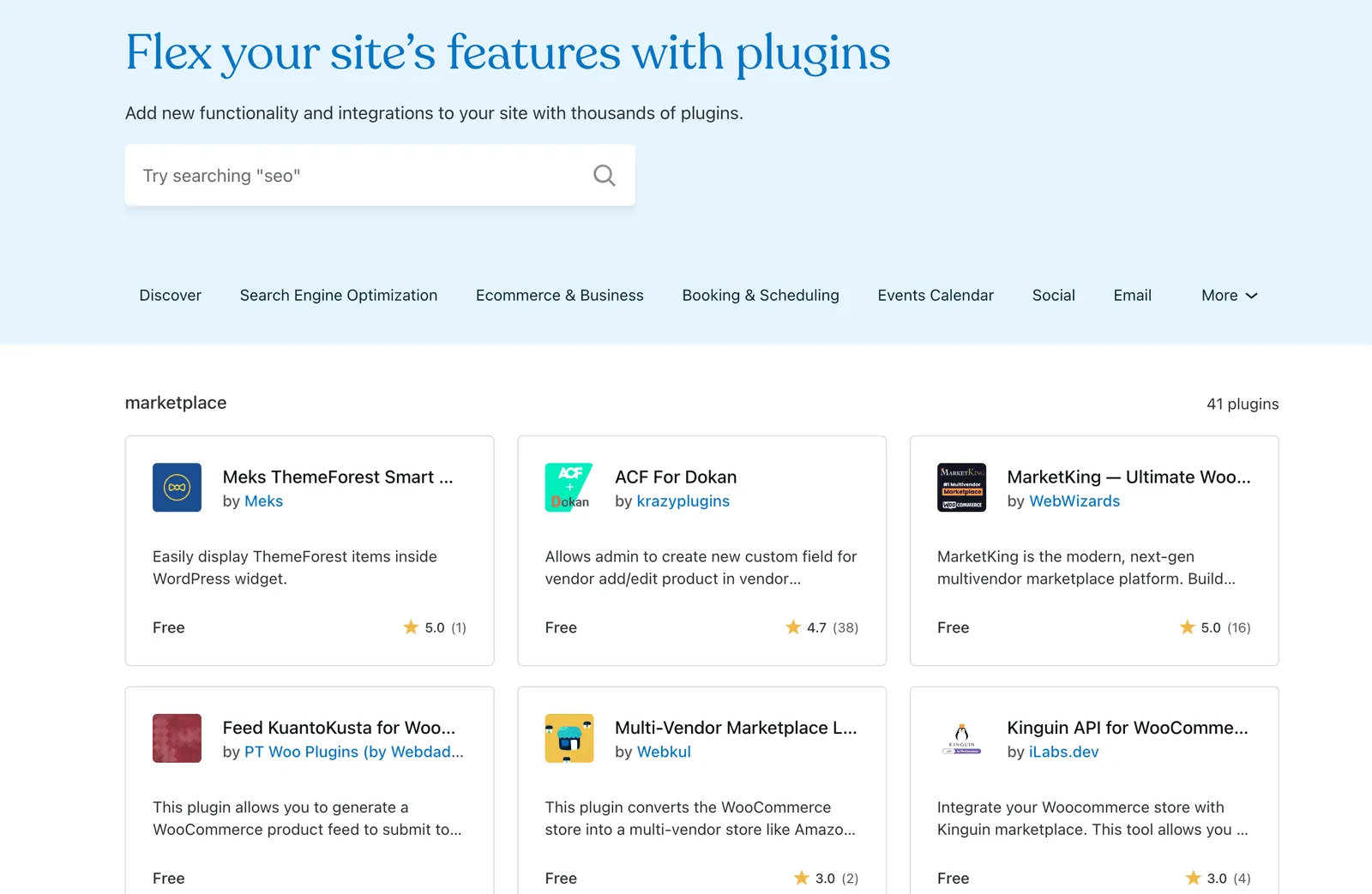Open the MarketKing Ultimate Woo plugin title
The width and height of the screenshot is (1372, 894).
(1128, 477)
